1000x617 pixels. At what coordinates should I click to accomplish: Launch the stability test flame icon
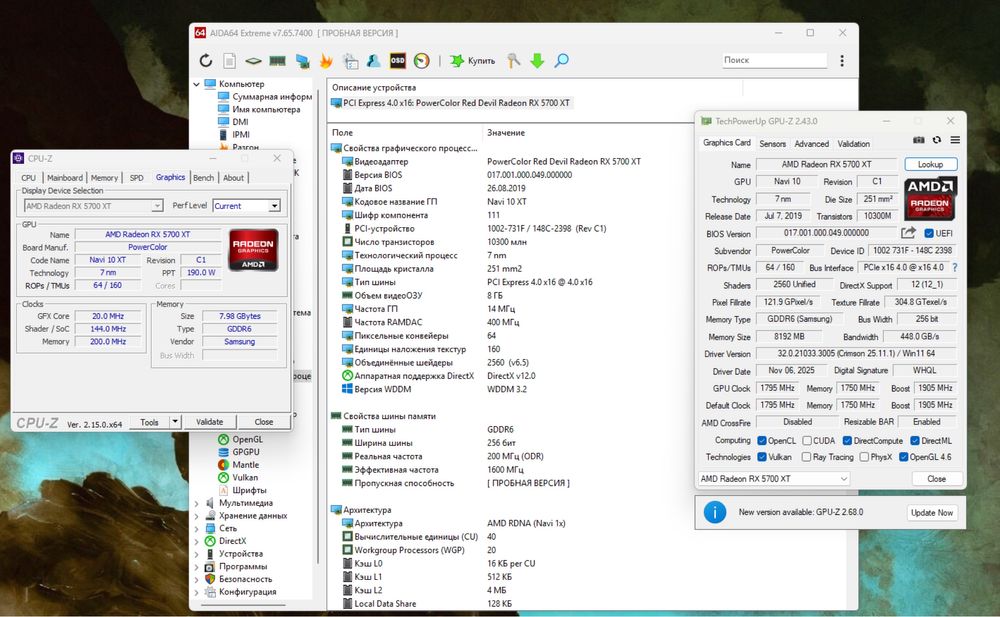click(x=326, y=61)
